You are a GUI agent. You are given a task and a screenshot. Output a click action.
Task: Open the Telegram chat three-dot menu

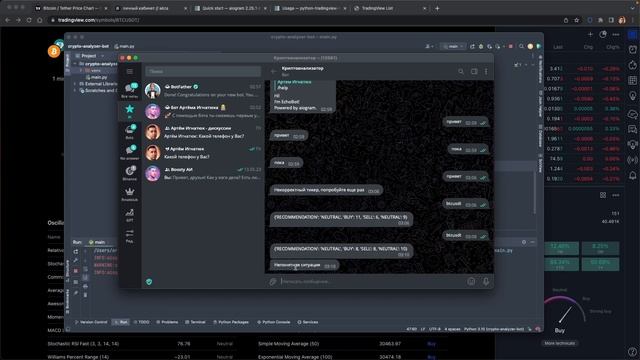pos(486,71)
